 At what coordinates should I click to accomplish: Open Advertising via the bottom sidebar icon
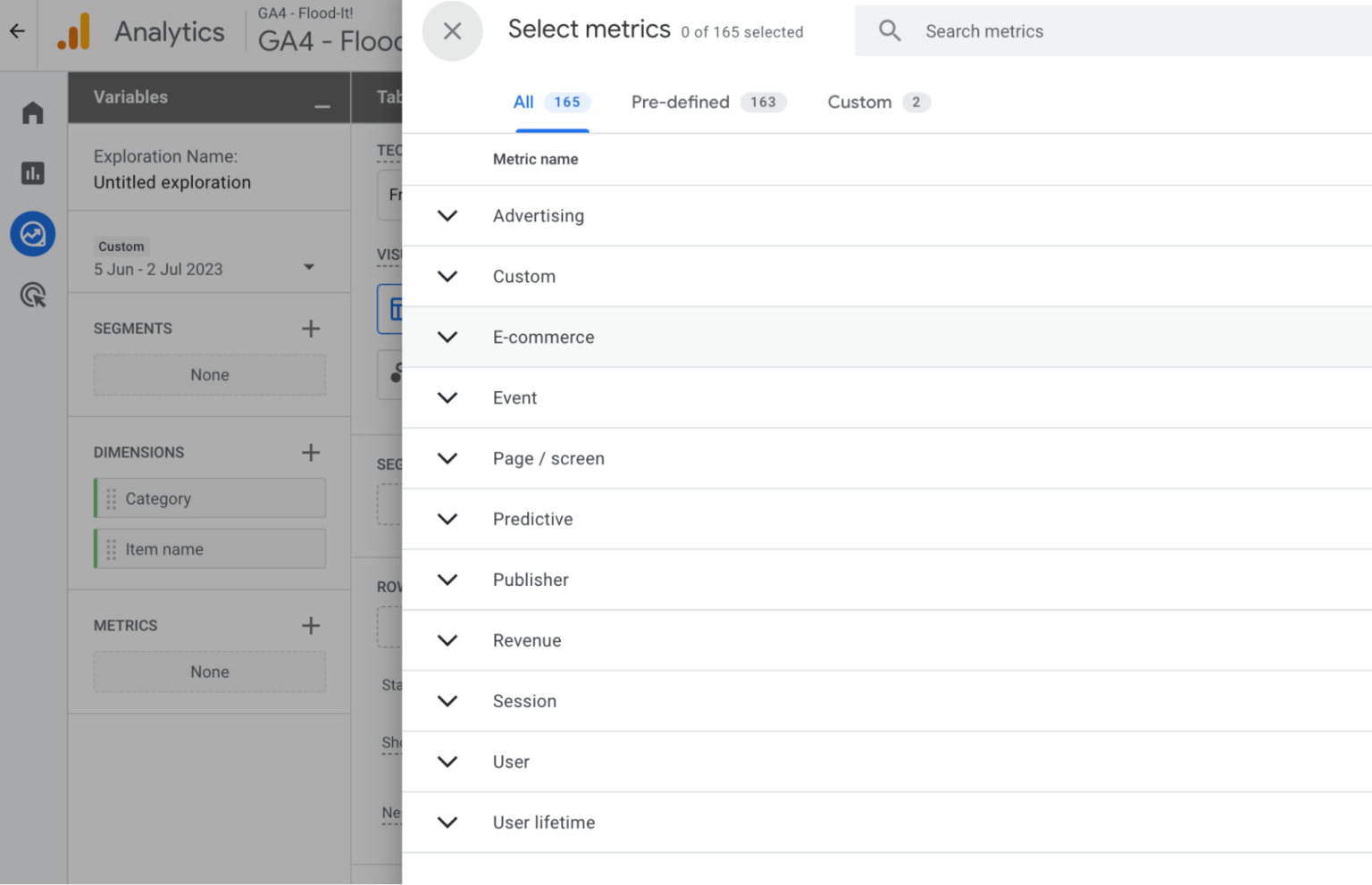tap(33, 295)
